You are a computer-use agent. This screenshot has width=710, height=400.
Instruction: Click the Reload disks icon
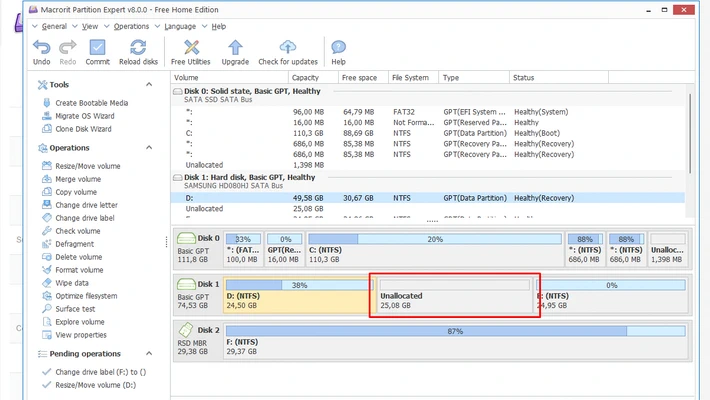[138, 48]
